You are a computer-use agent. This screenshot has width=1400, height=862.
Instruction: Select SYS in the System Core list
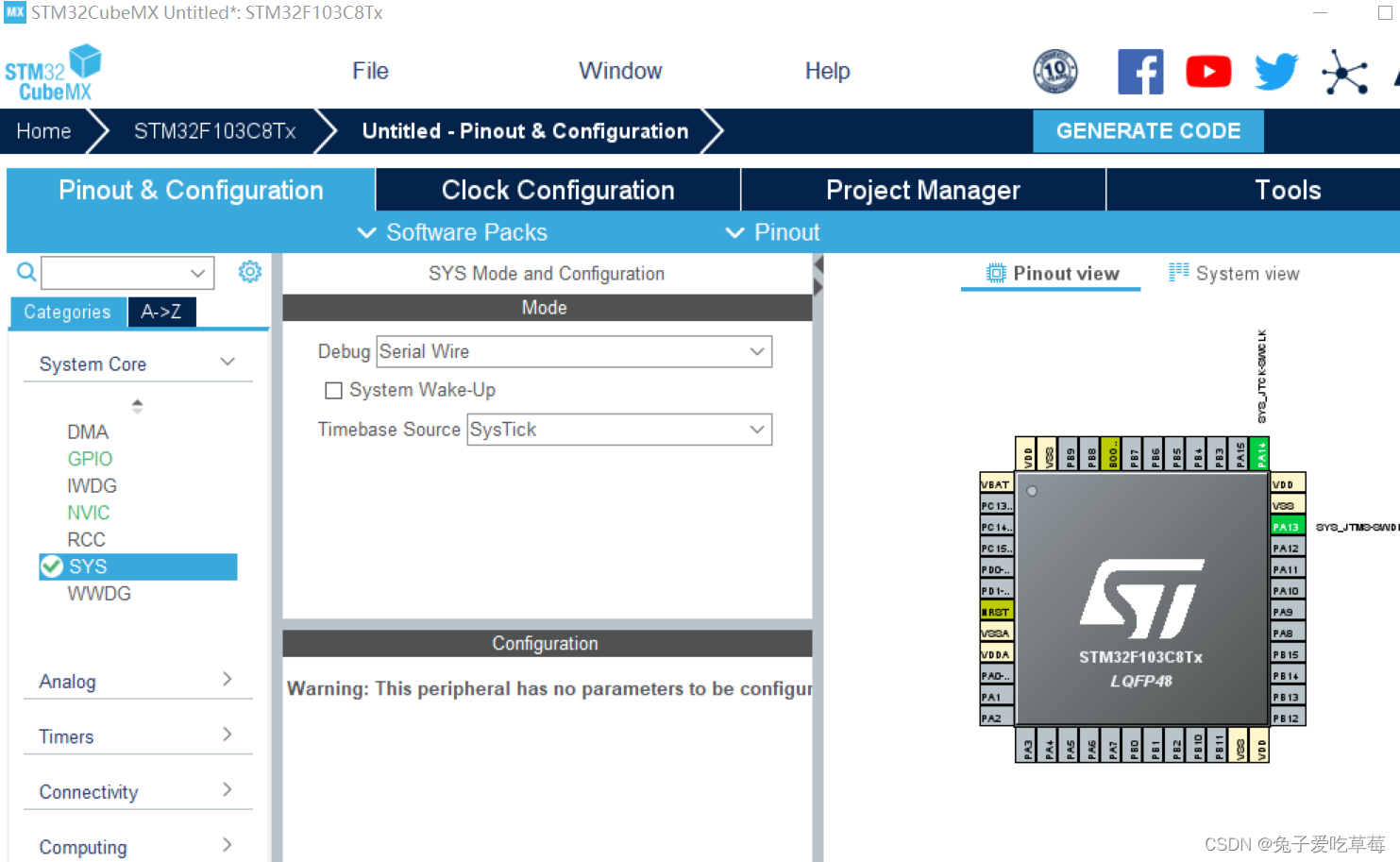[x=138, y=566]
